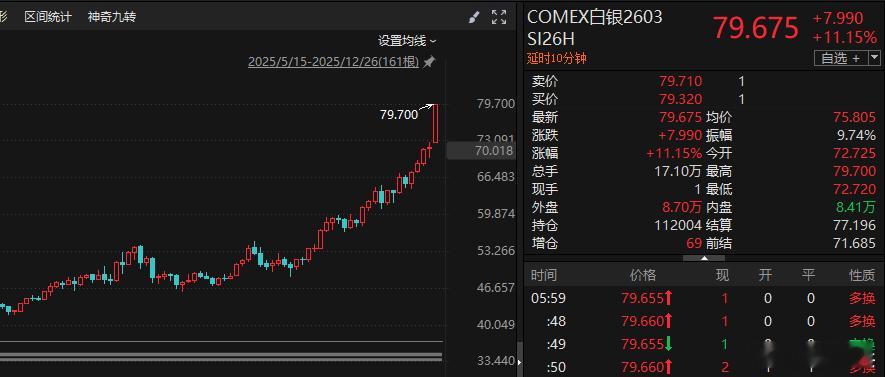Click the 价格 column header

pos(643,275)
